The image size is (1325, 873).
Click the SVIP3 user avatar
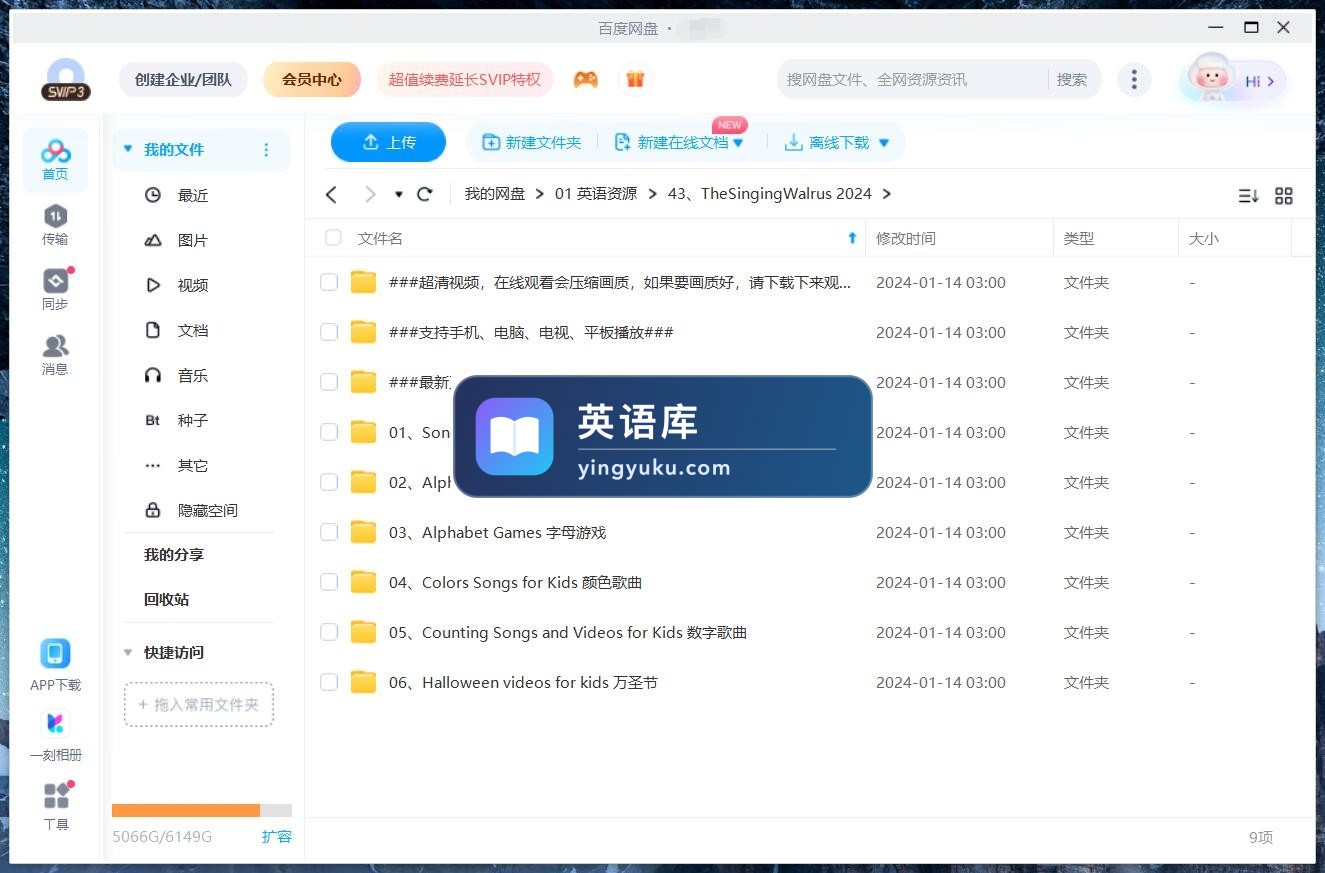66,80
